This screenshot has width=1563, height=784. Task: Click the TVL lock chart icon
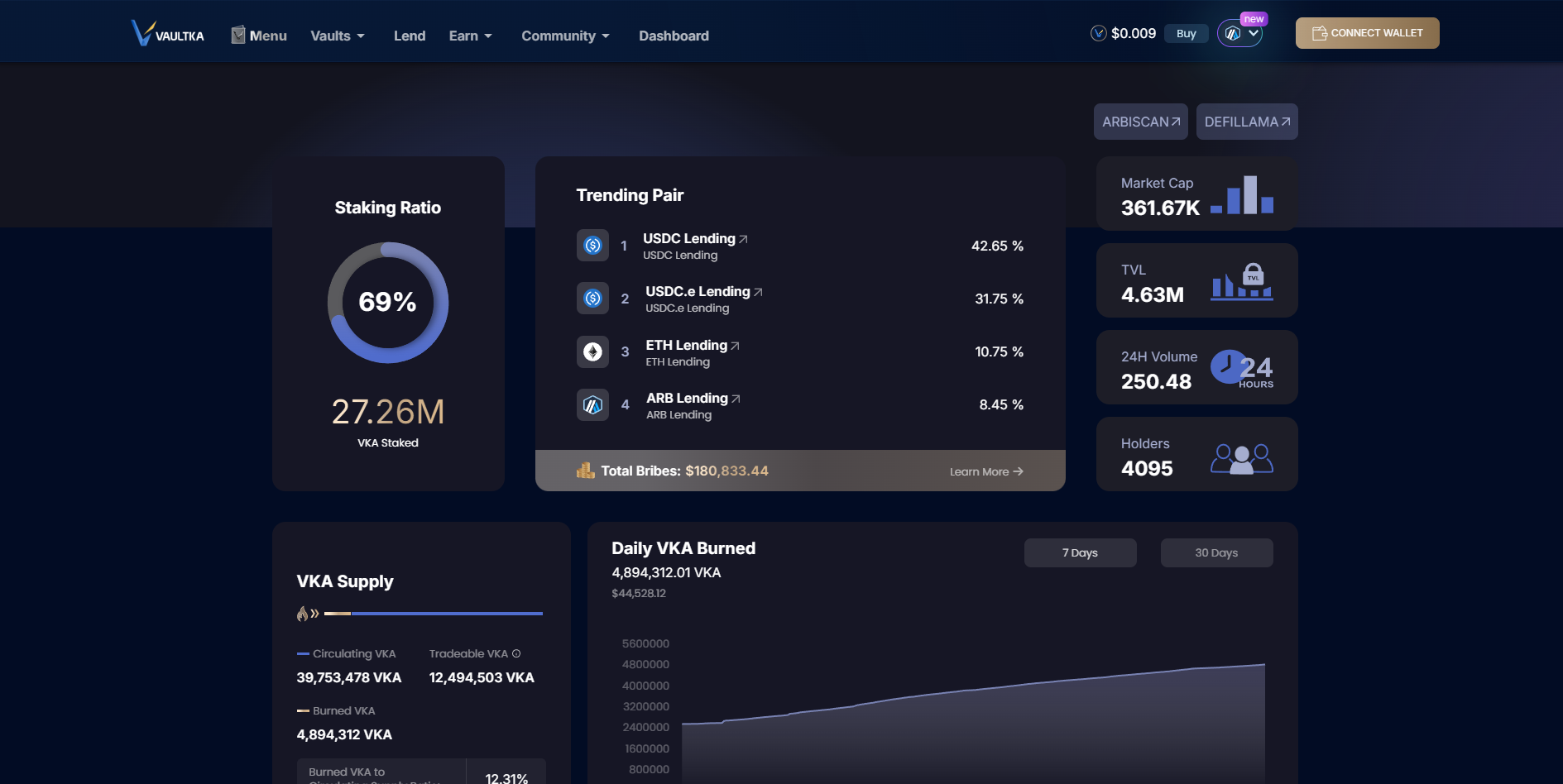point(1241,282)
